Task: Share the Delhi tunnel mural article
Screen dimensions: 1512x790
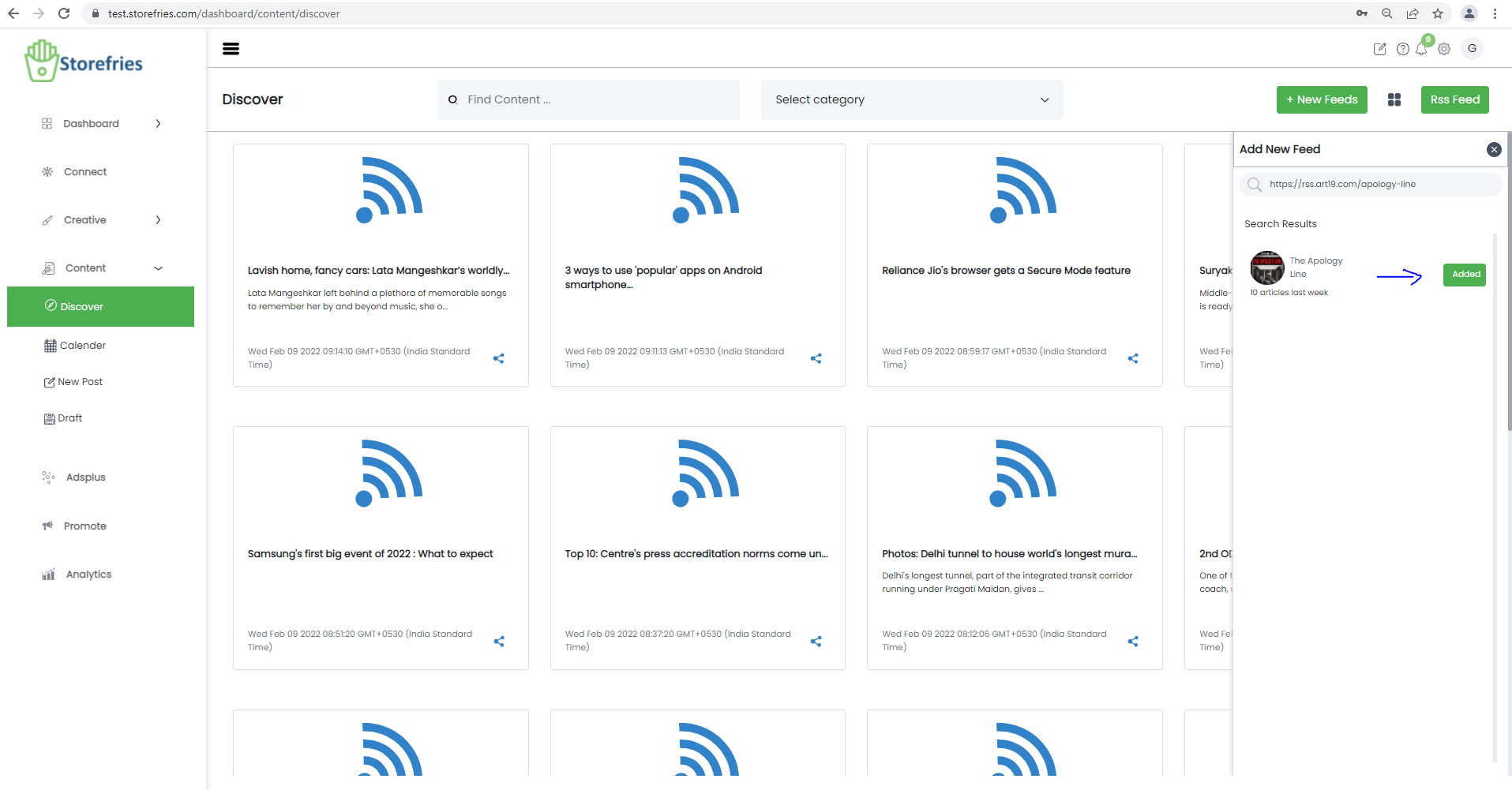Action: tap(1133, 641)
